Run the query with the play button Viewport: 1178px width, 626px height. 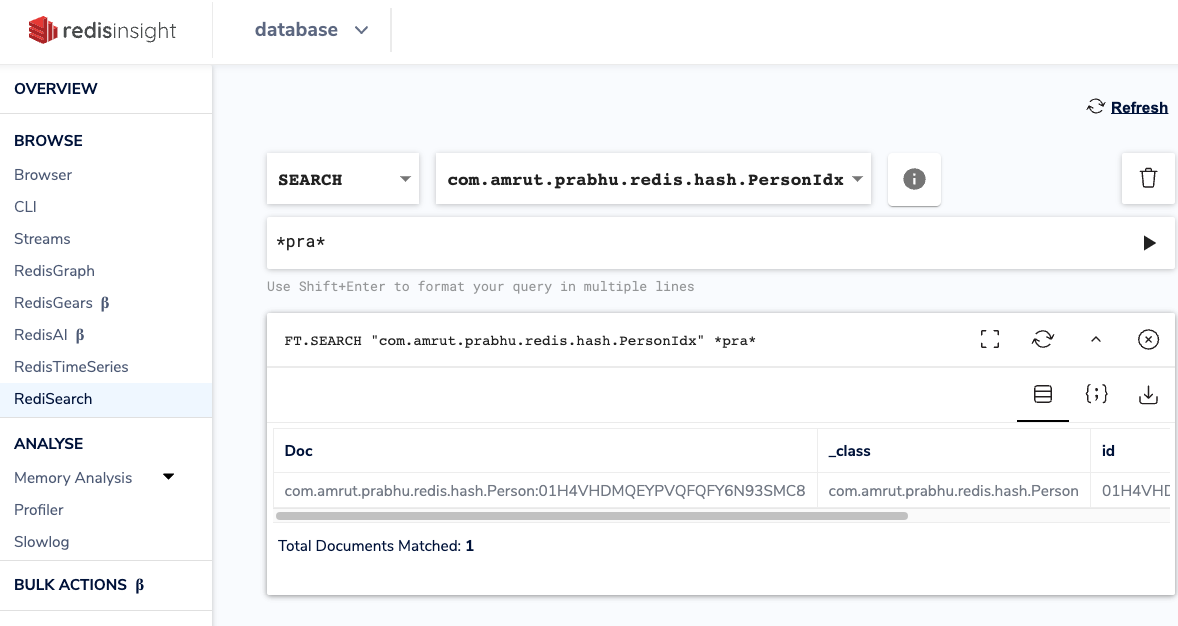(x=1149, y=243)
